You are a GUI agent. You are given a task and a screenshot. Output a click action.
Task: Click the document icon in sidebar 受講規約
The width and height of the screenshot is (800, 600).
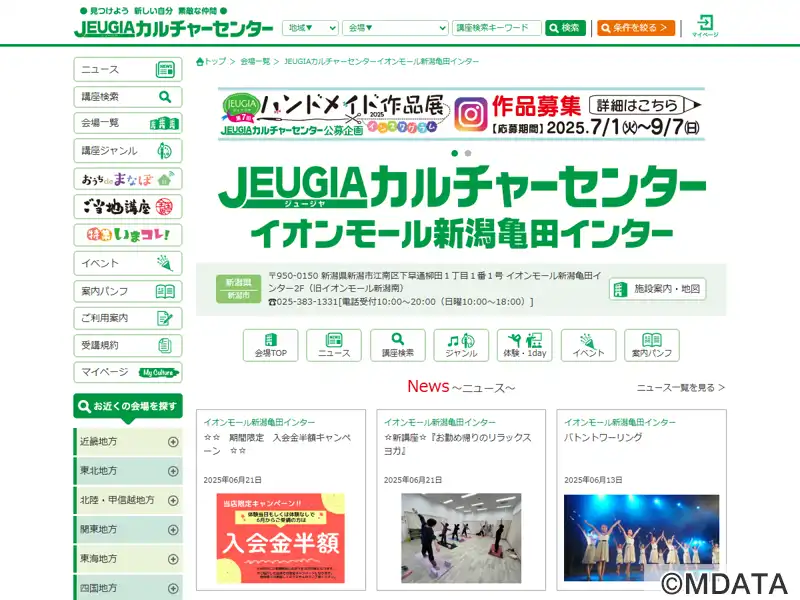164,345
